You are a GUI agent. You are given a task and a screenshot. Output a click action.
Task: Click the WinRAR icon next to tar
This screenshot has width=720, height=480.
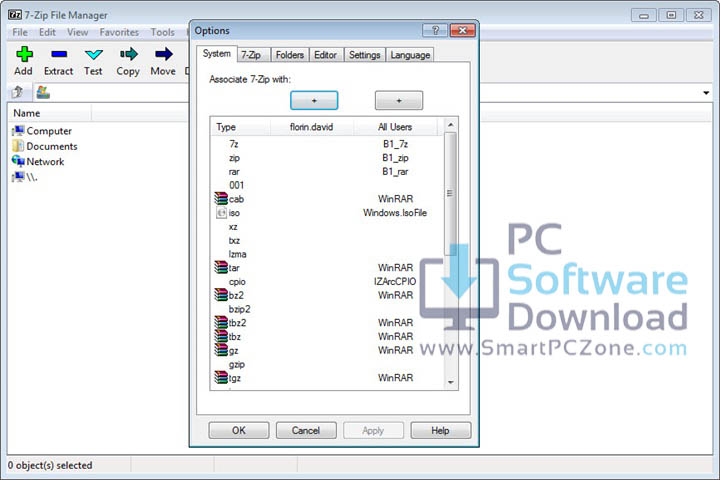221,267
